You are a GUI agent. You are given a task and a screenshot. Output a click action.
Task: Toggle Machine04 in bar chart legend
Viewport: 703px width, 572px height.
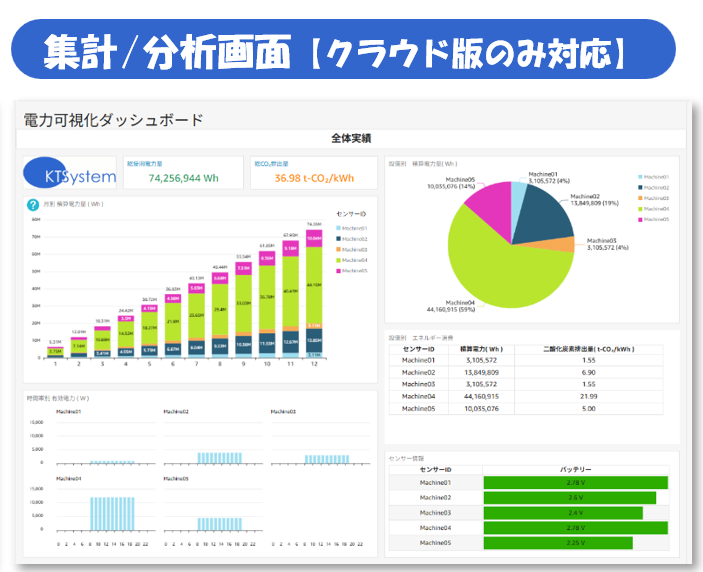click(x=353, y=259)
